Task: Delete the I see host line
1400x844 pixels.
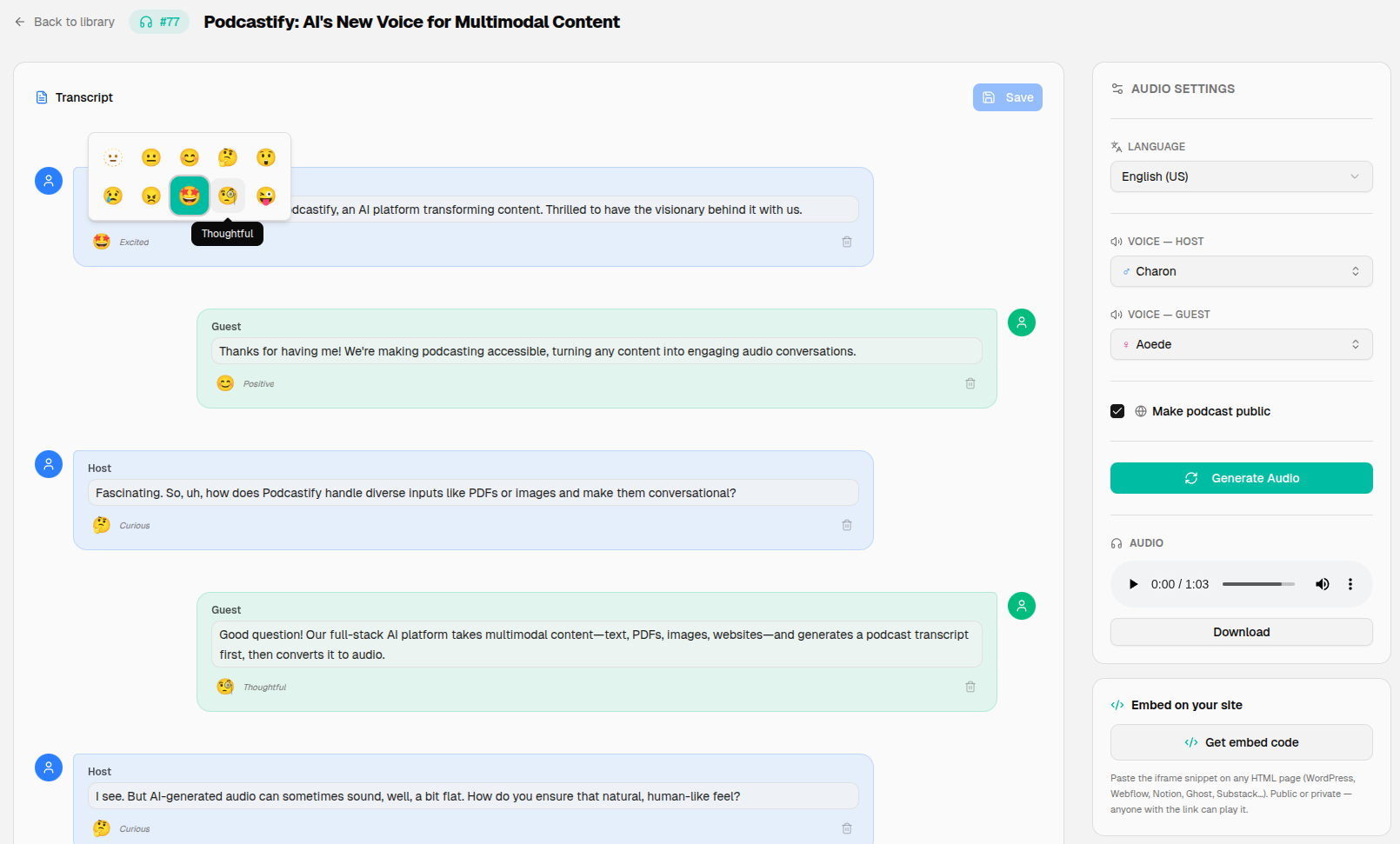Action: (847, 828)
